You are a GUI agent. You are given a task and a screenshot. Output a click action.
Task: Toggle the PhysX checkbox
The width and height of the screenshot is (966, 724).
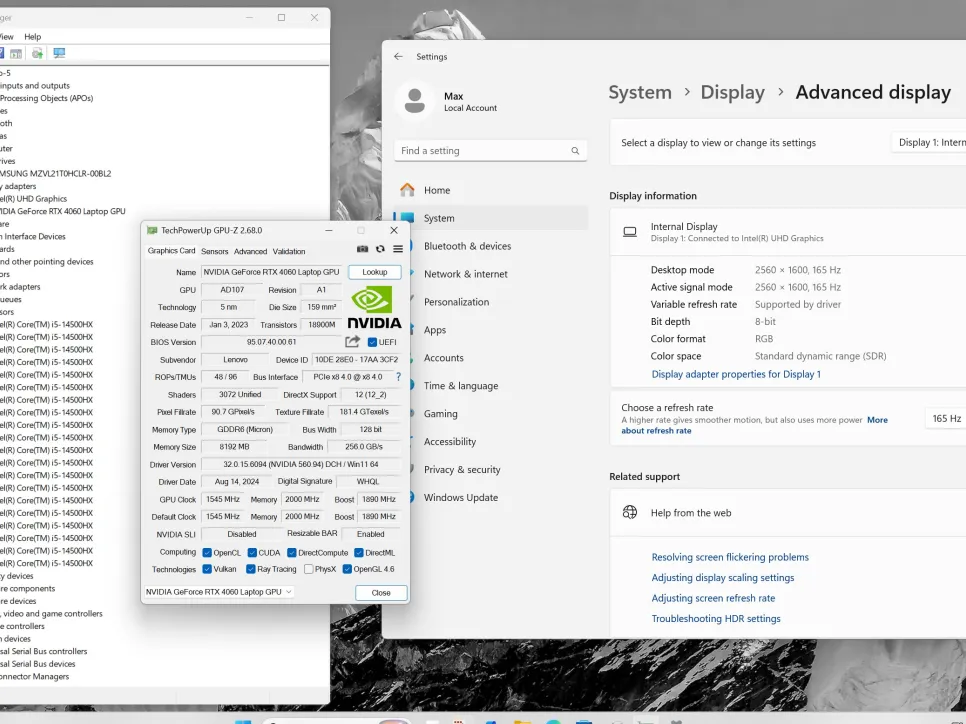click(x=309, y=569)
